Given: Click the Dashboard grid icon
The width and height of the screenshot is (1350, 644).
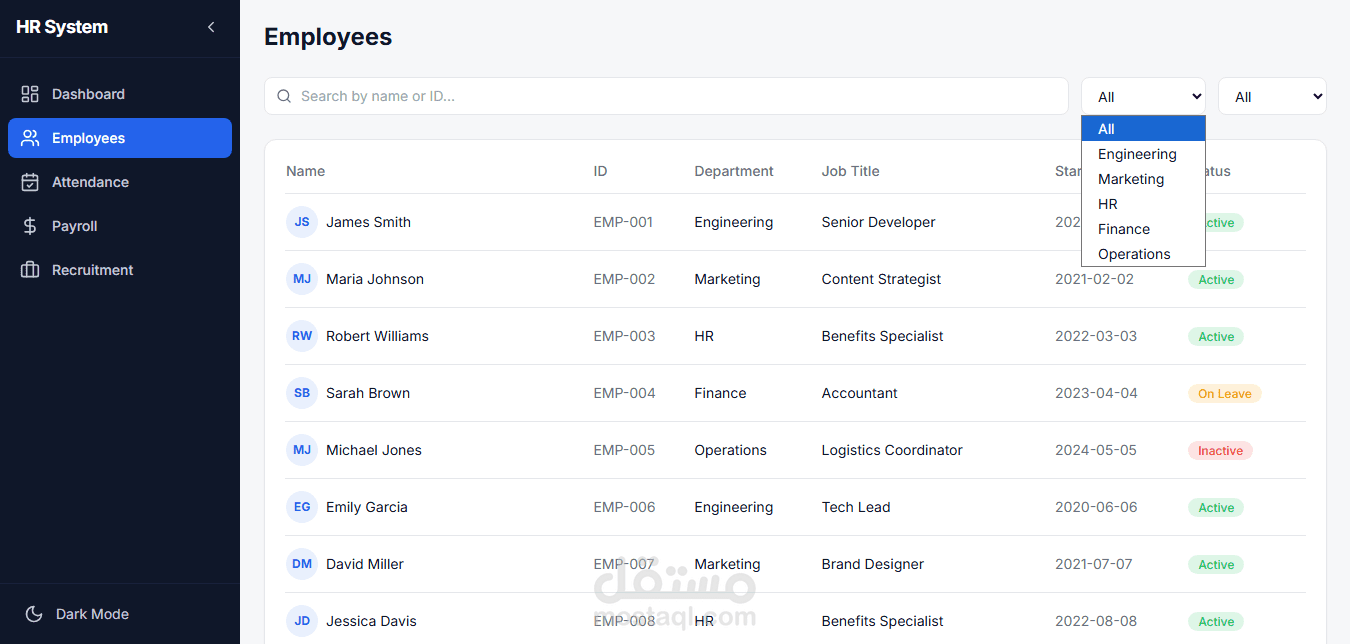Looking at the screenshot, I should point(30,94).
